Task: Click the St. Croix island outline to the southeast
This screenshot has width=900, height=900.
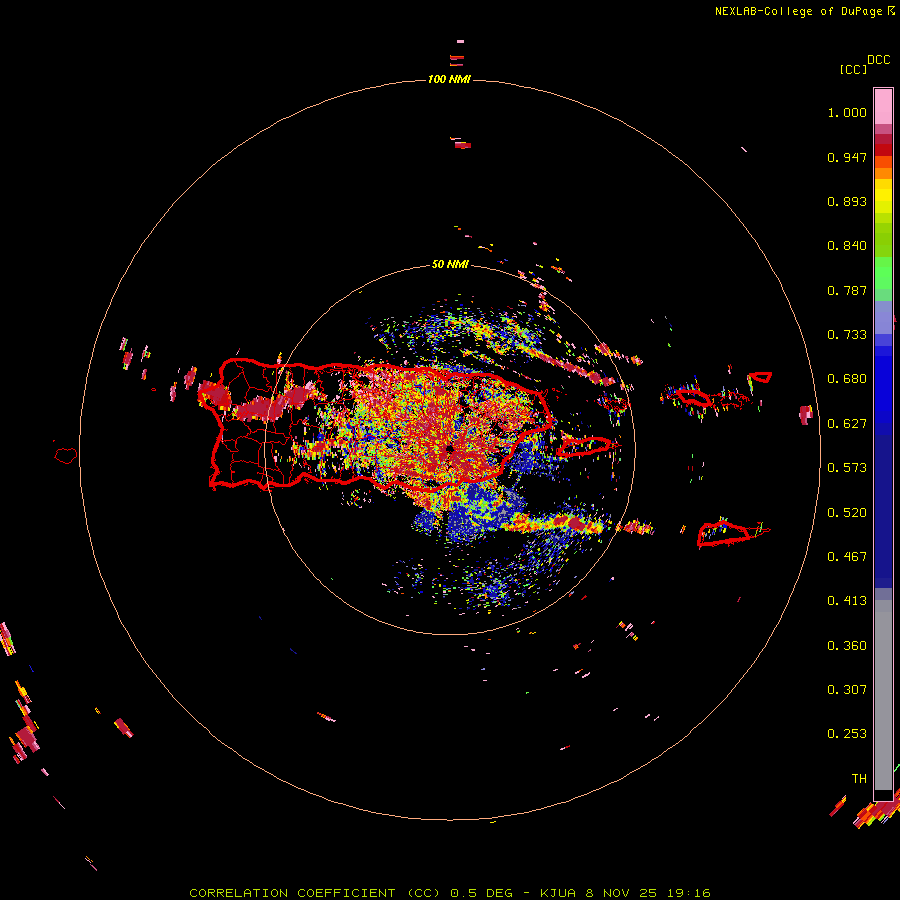Action: coord(724,533)
